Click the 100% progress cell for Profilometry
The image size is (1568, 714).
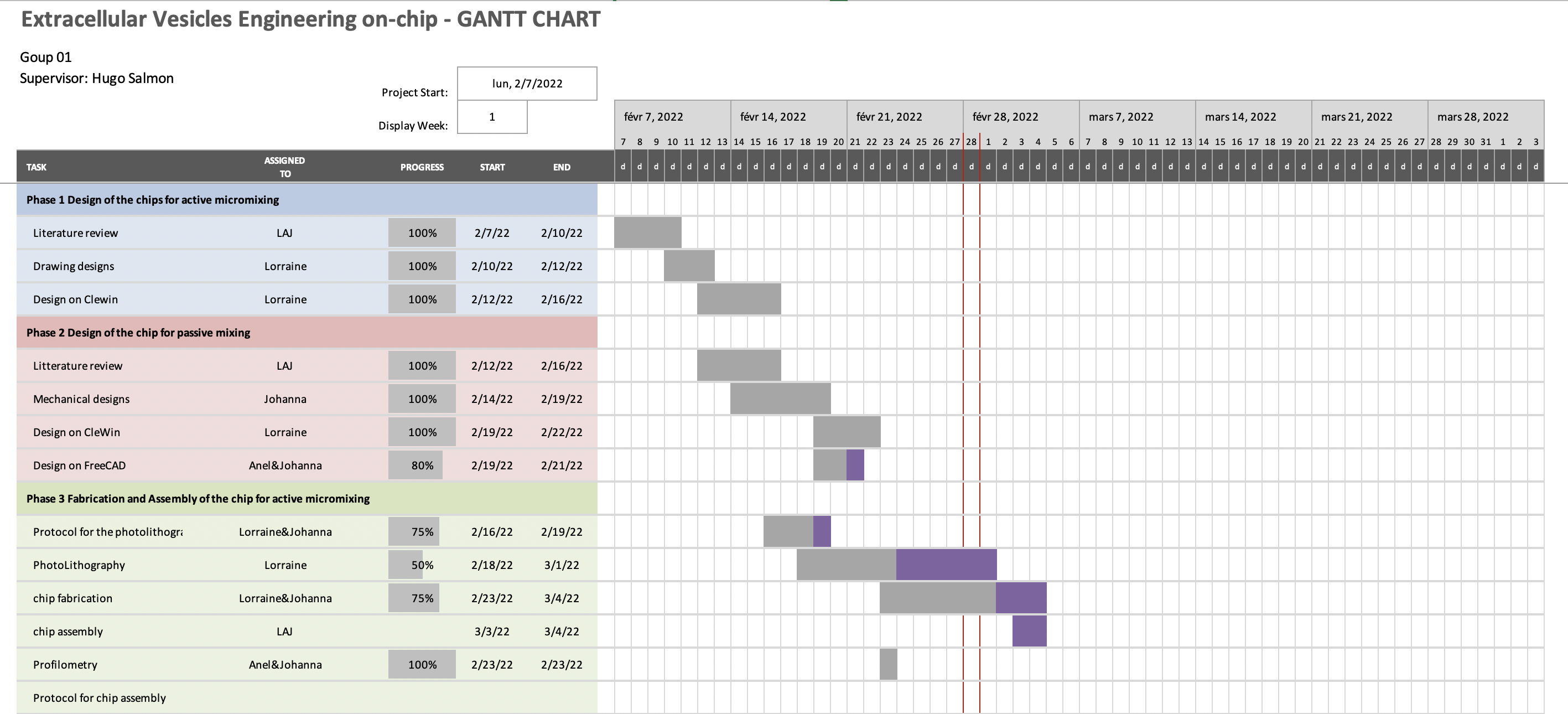pyautogui.click(x=422, y=665)
